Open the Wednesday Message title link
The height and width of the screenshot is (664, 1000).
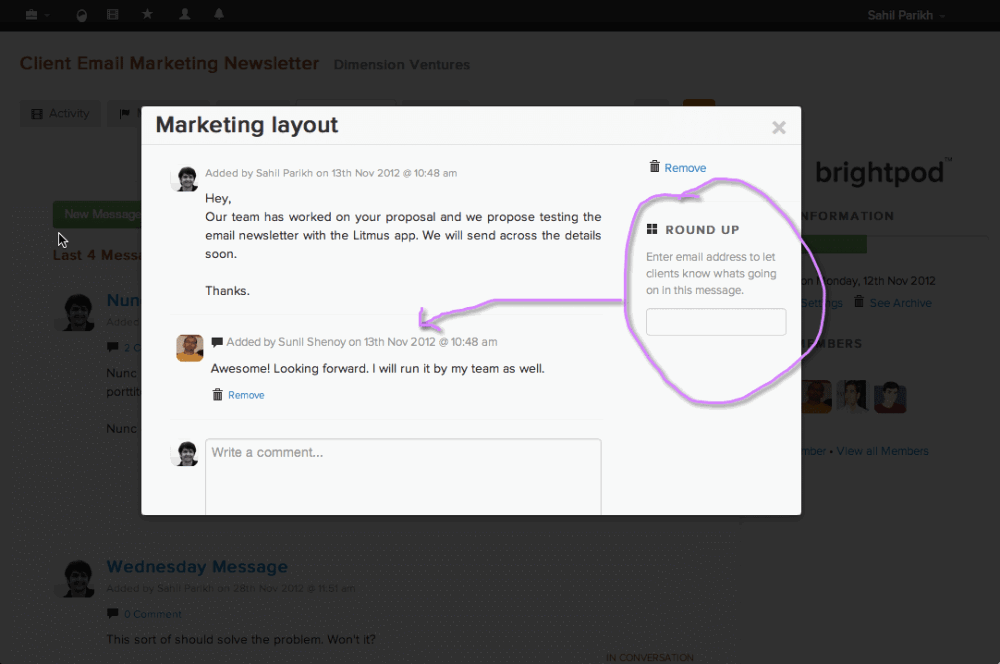pos(197,566)
